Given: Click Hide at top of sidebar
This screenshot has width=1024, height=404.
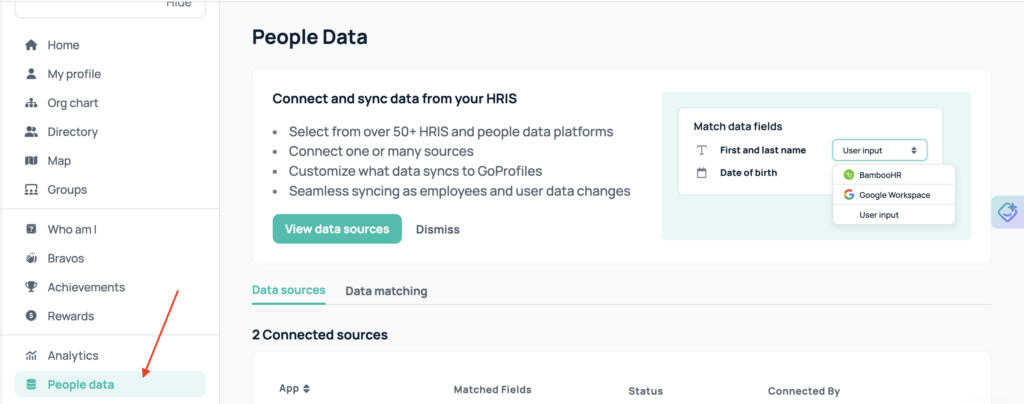Looking at the screenshot, I should pos(178,4).
